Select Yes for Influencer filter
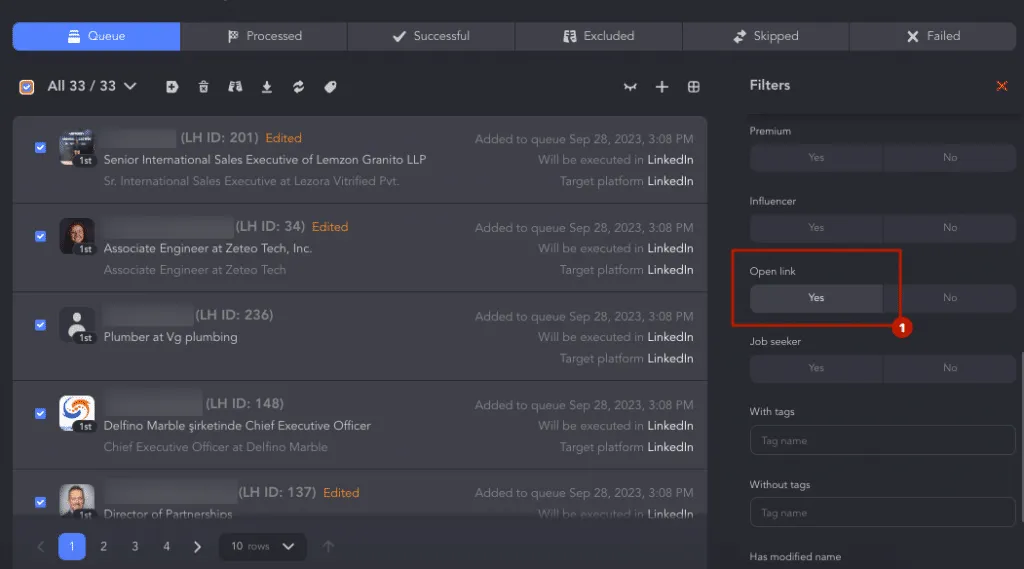 816,227
